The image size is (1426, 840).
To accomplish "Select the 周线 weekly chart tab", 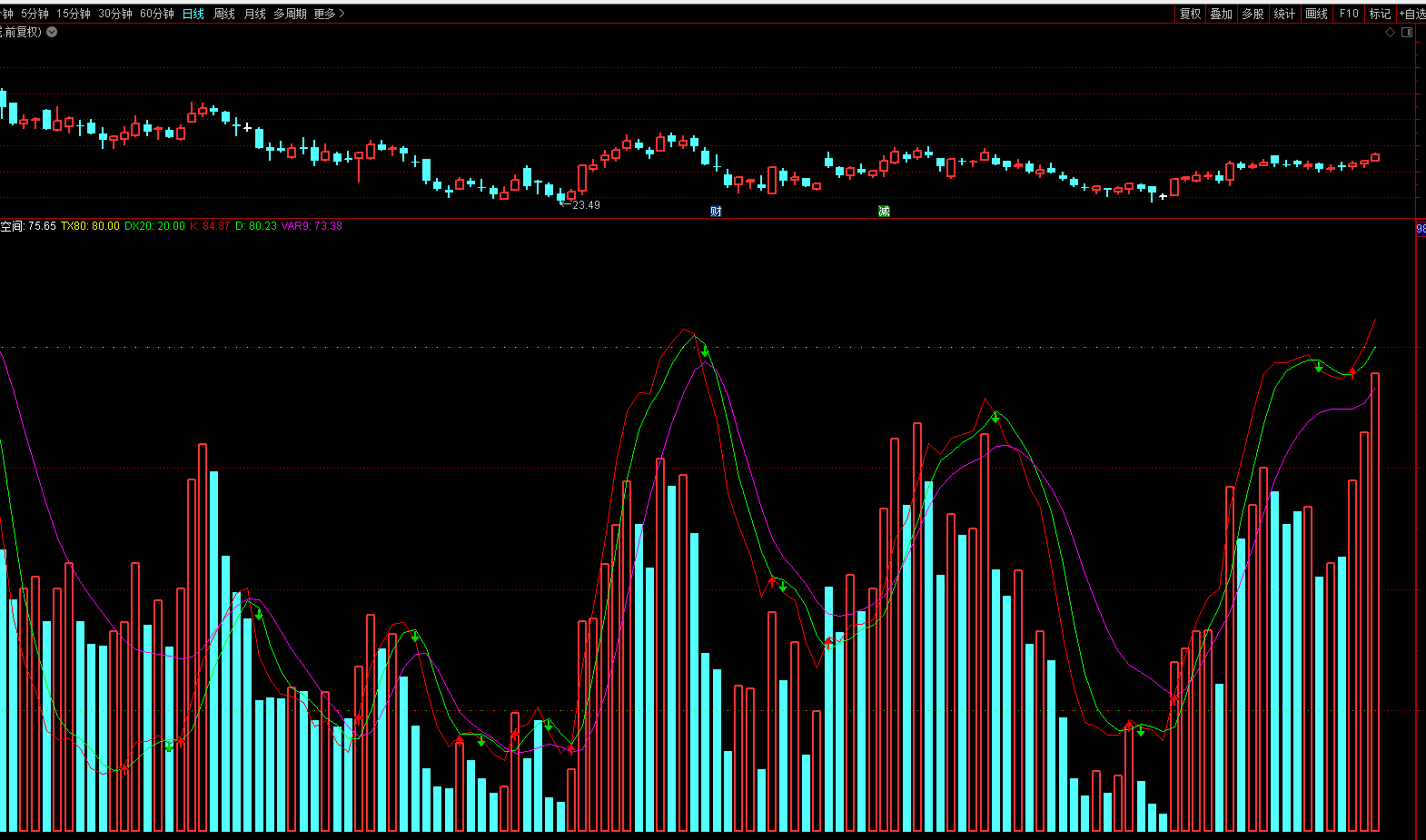I will 223,14.
